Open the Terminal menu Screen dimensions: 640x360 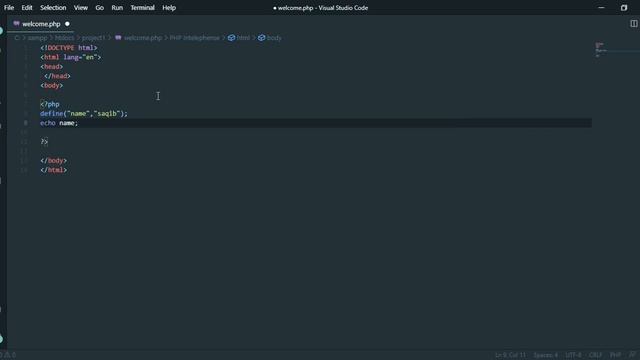pos(142,8)
